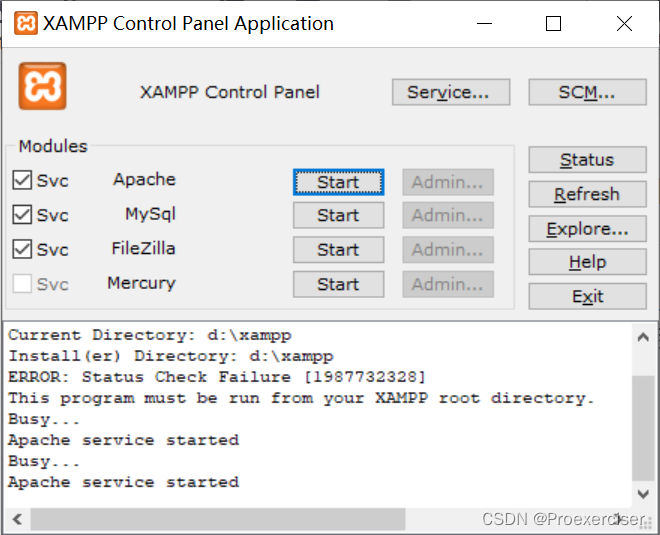
Task: Click the log scroll down arrow
Action: tap(643, 494)
